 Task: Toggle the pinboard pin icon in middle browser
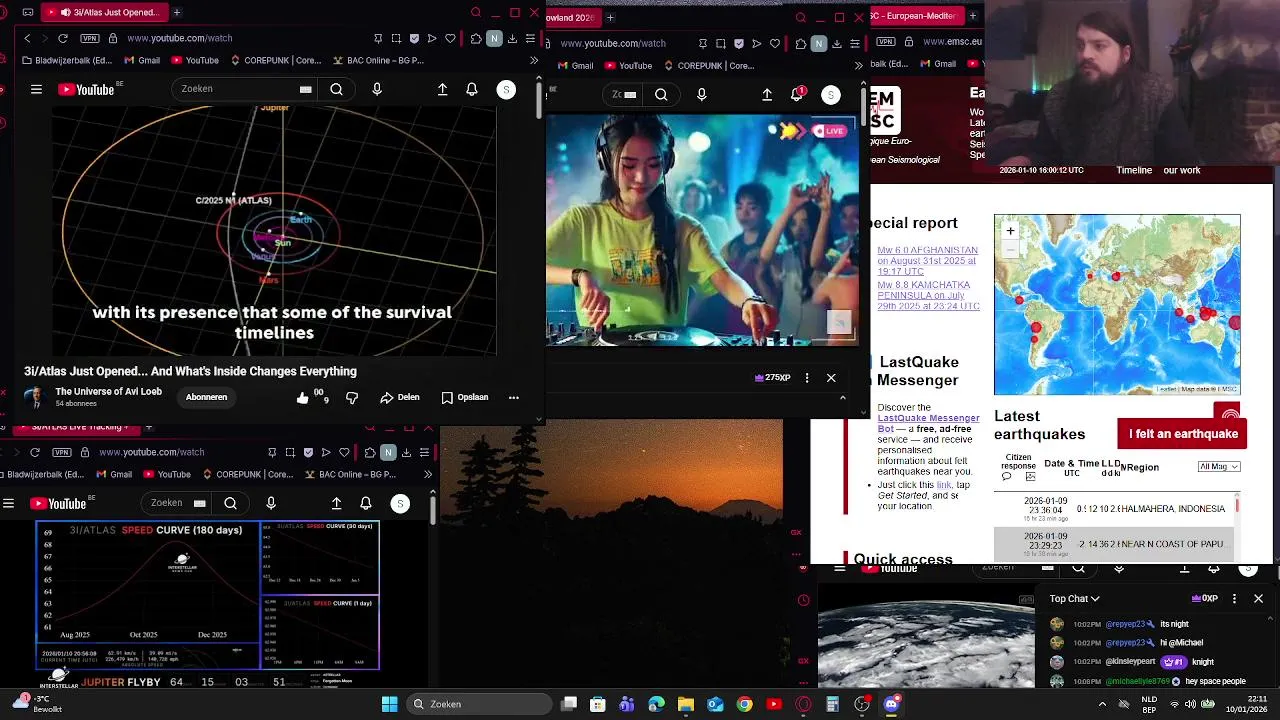(703, 43)
